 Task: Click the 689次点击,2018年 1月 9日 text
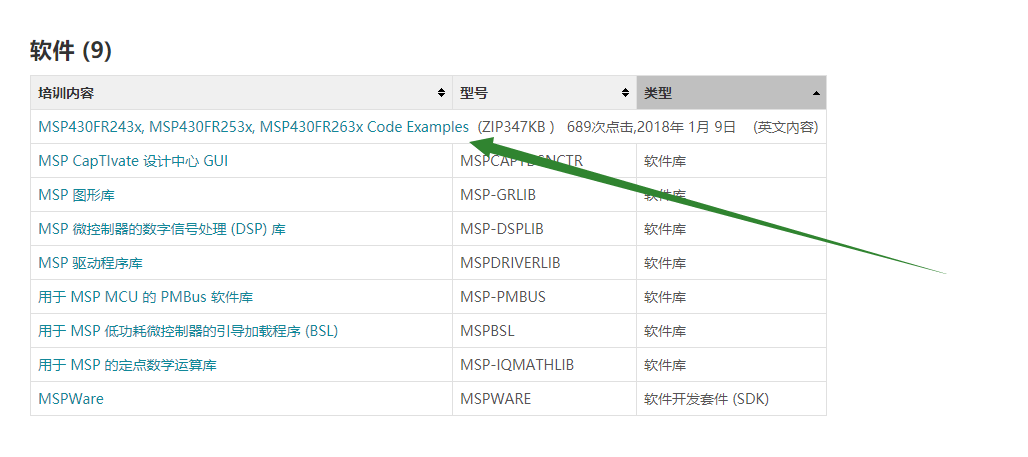coord(652,127)
